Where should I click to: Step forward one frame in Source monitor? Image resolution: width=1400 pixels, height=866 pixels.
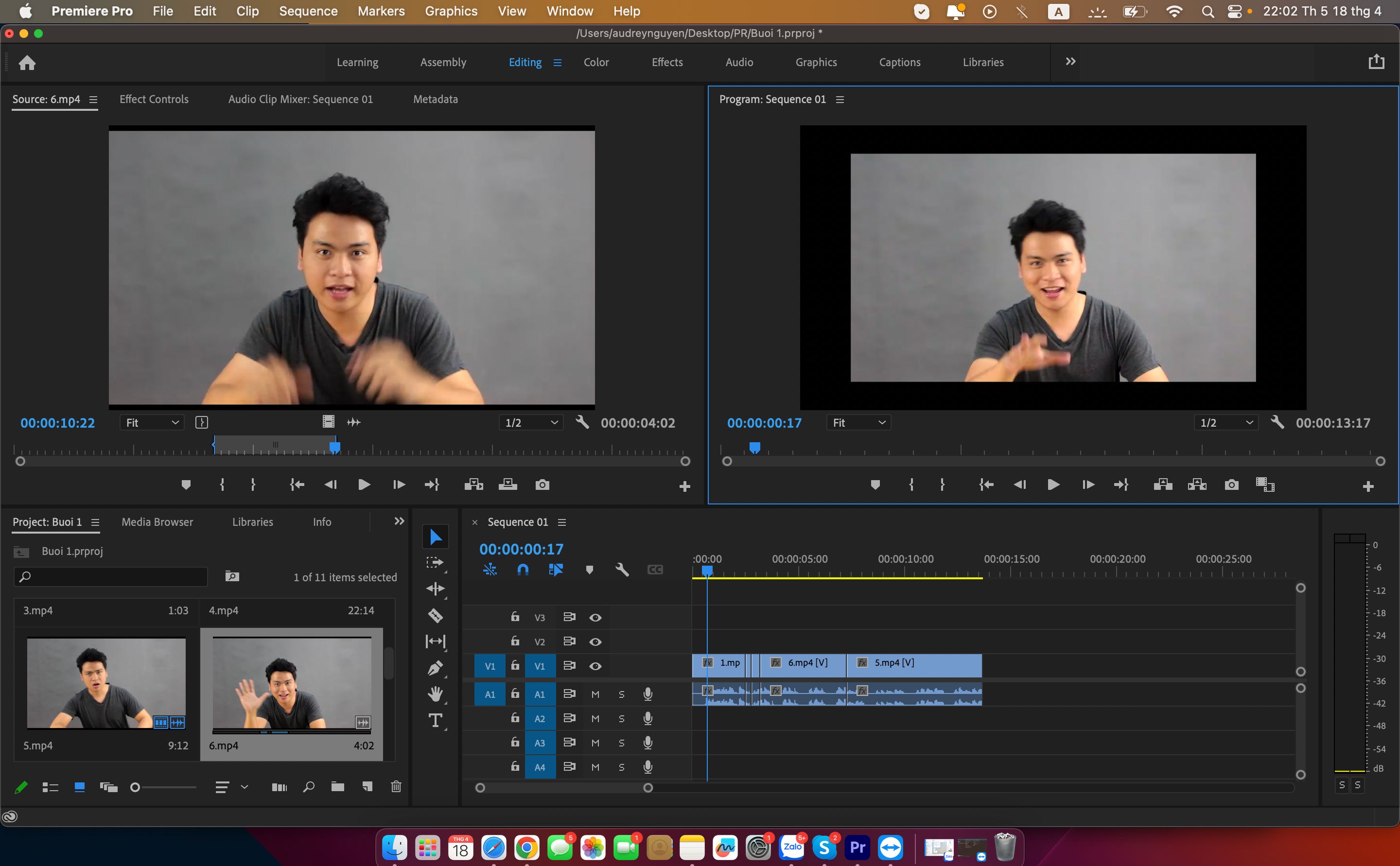pos(399,485)
